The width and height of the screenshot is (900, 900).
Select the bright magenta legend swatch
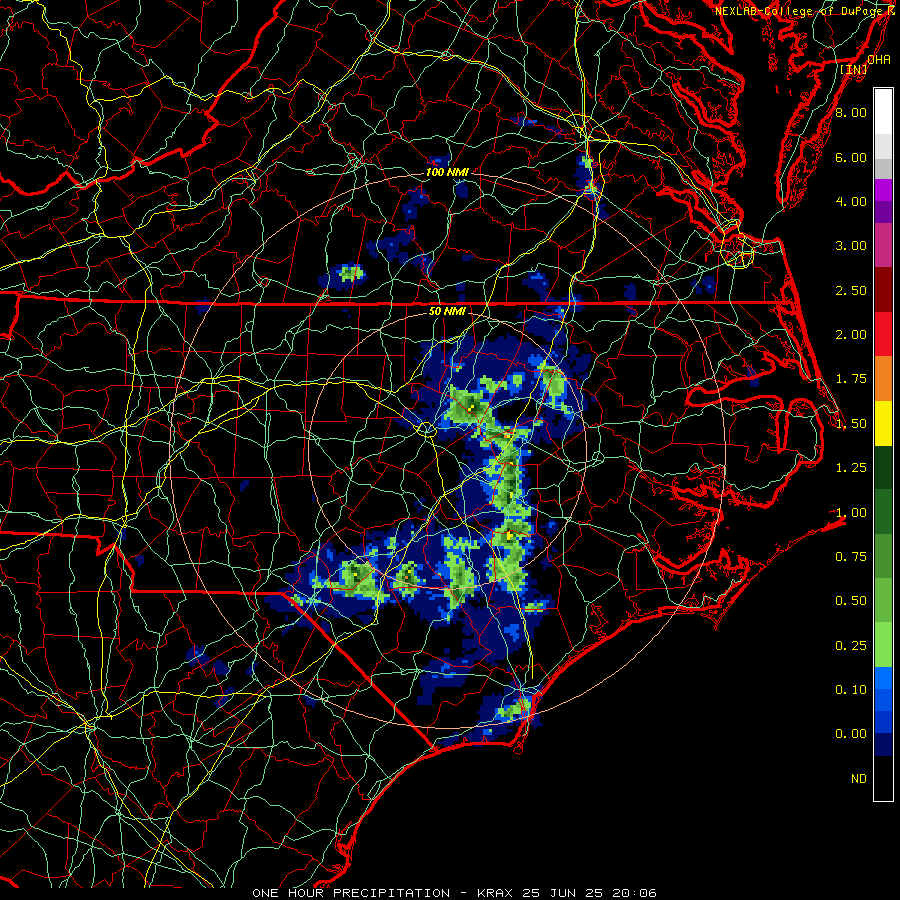883,190
